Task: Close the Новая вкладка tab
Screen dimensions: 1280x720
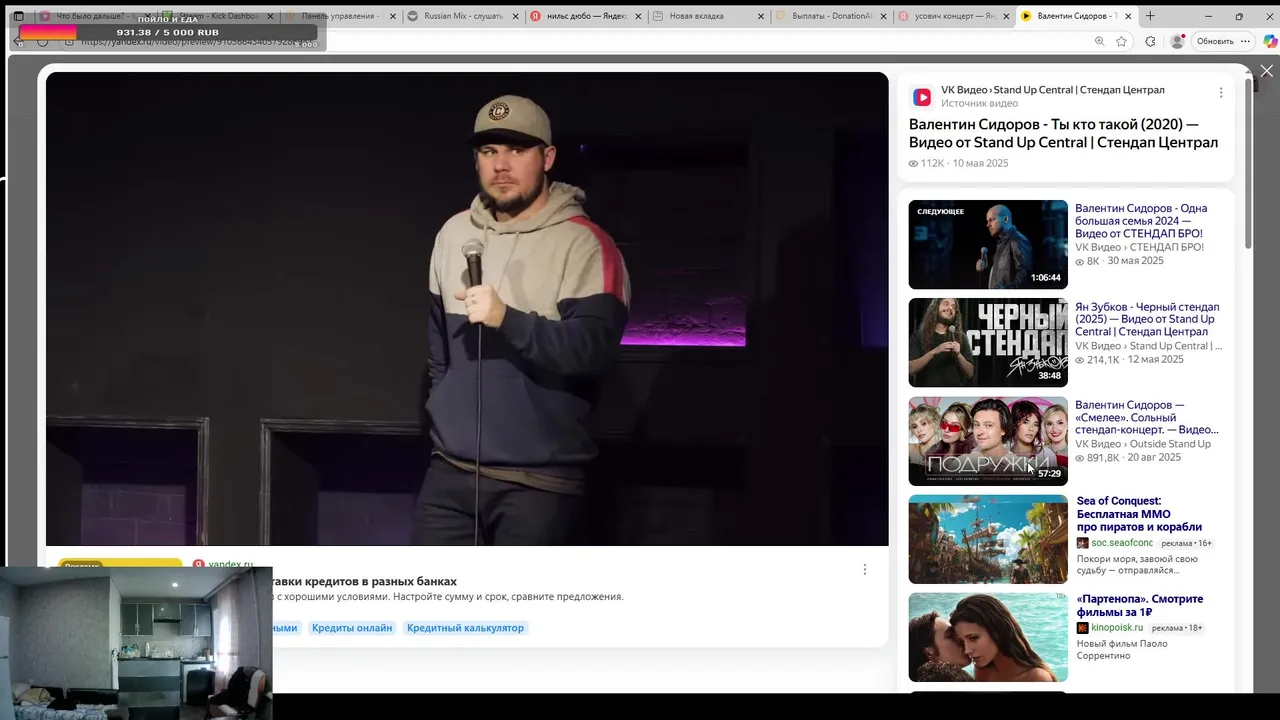Action: pyautogui.click(x=761, y=16)
